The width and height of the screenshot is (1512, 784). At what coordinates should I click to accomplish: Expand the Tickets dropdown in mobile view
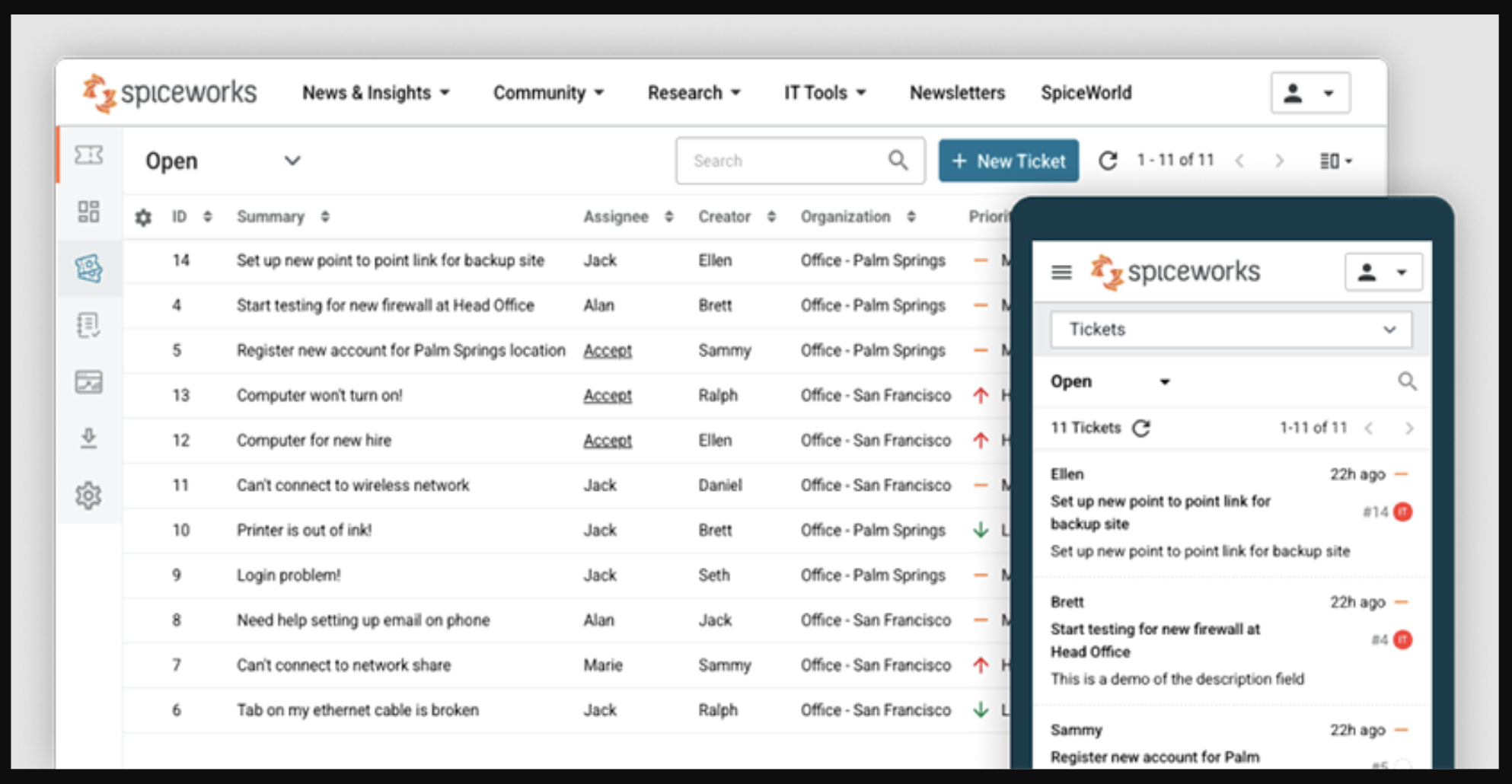point(1231,330)
